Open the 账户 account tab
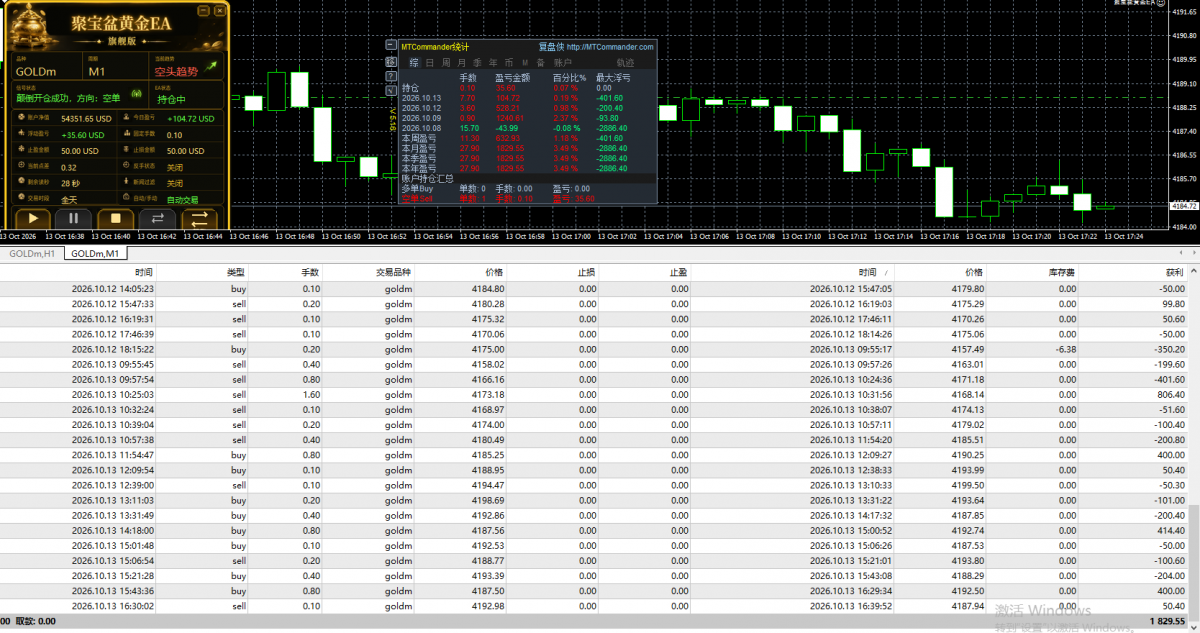Screen dimensions: 1200x633 click(564, 62)
